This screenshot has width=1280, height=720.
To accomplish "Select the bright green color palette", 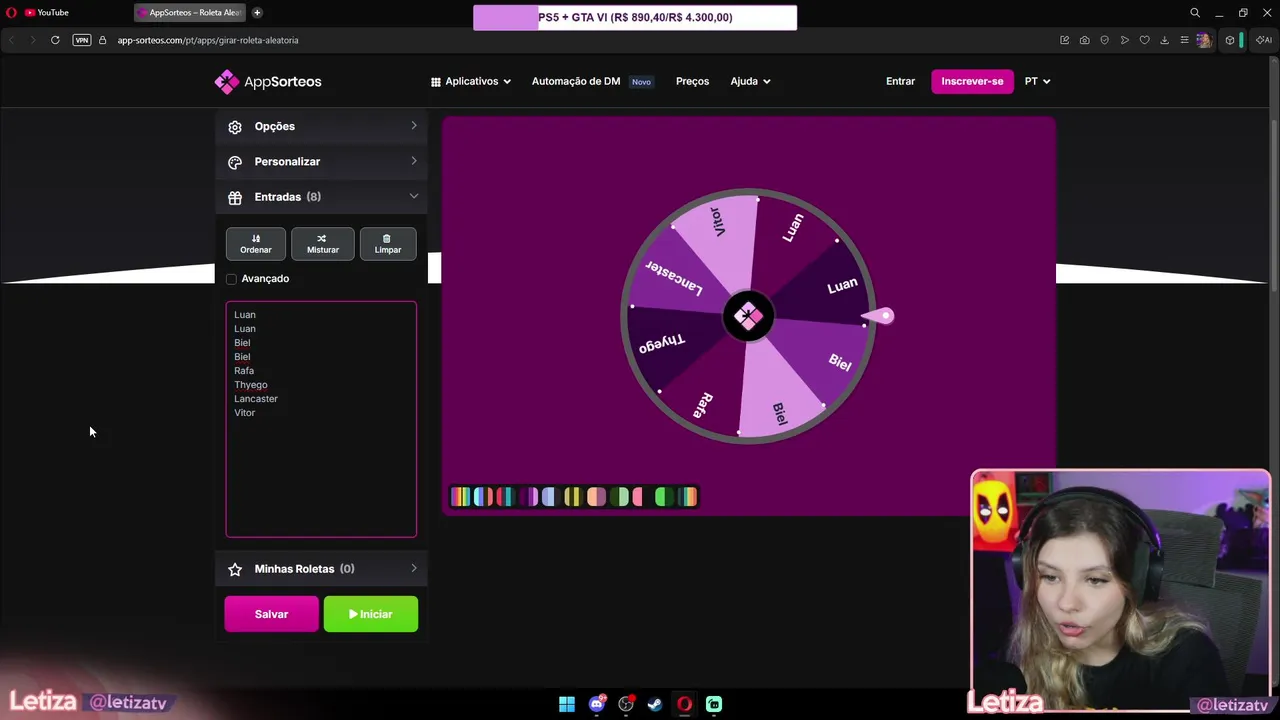I will pos(664,497).
